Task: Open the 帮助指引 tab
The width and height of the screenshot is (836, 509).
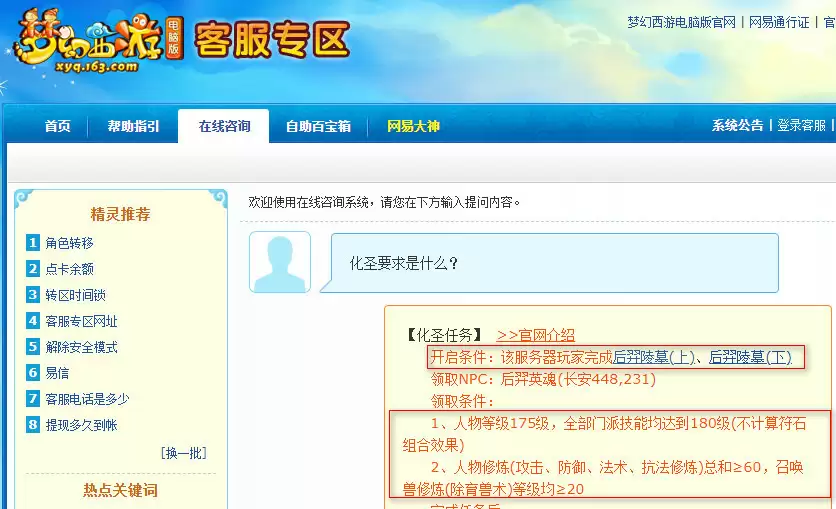Action: click(x=133, y=126)
